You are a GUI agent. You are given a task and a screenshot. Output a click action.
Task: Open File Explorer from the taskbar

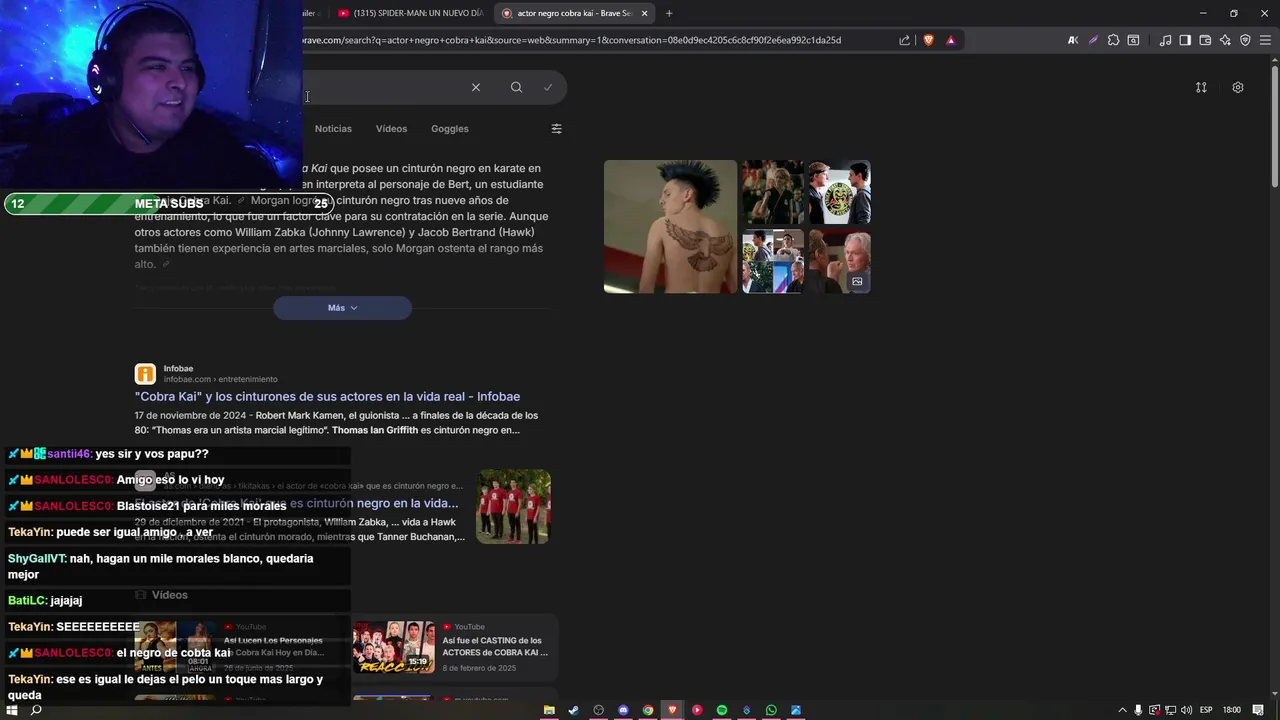tap(549, 710)
